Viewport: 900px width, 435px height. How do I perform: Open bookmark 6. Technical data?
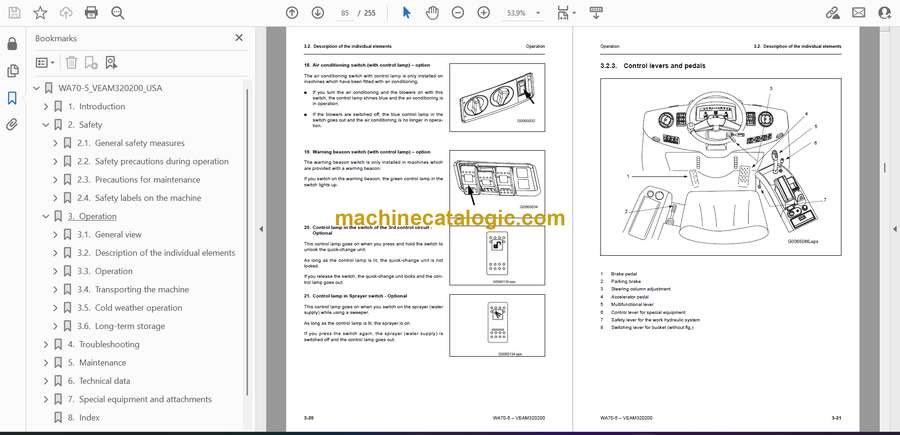(x=99, y=381)
